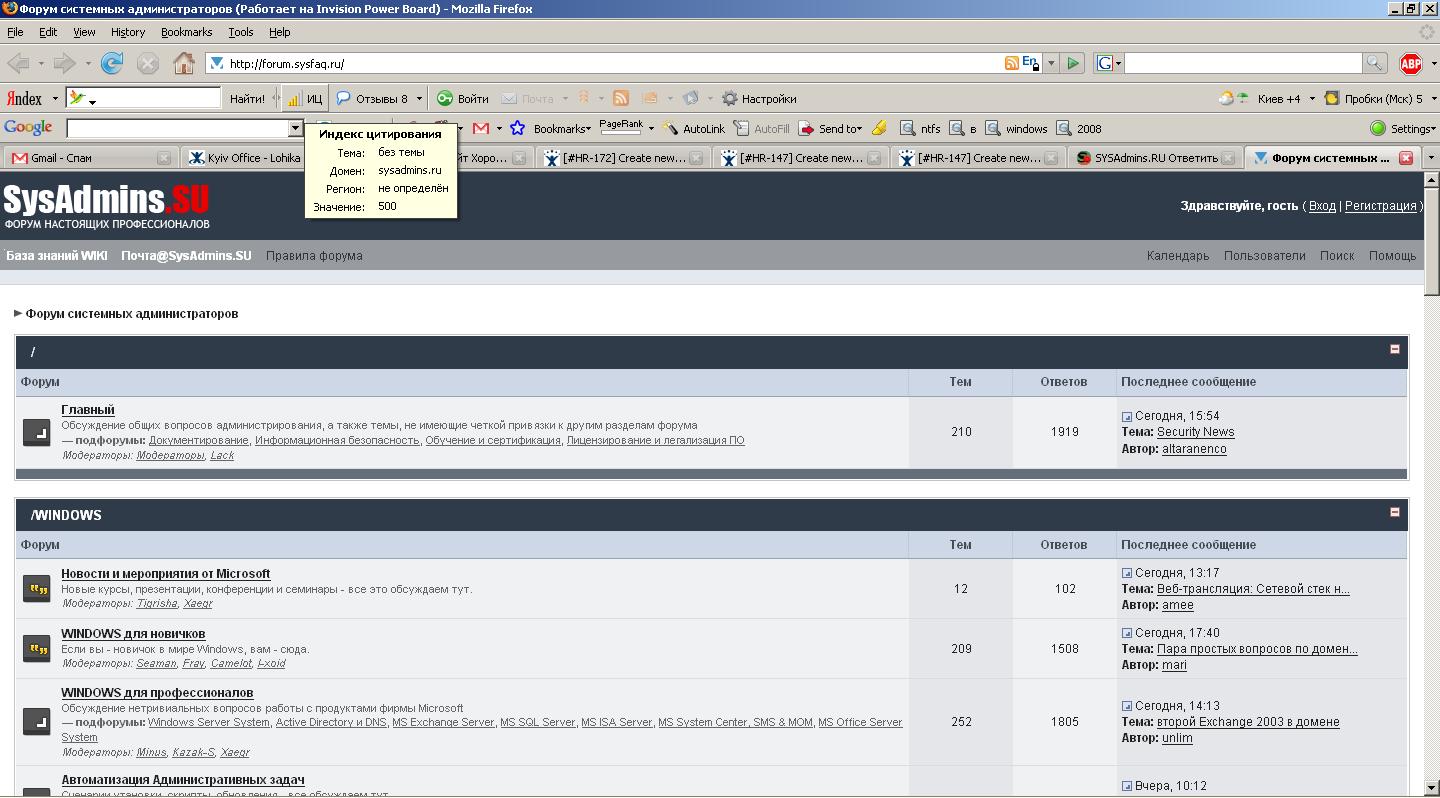Open Киев +4 weather widget

tap(1260, 98)
